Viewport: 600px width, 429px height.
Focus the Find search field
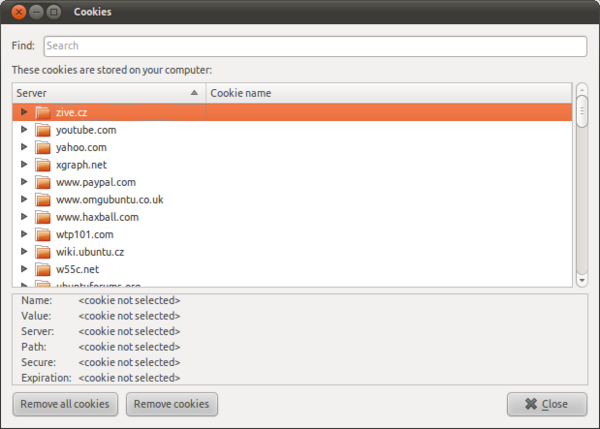314,46
